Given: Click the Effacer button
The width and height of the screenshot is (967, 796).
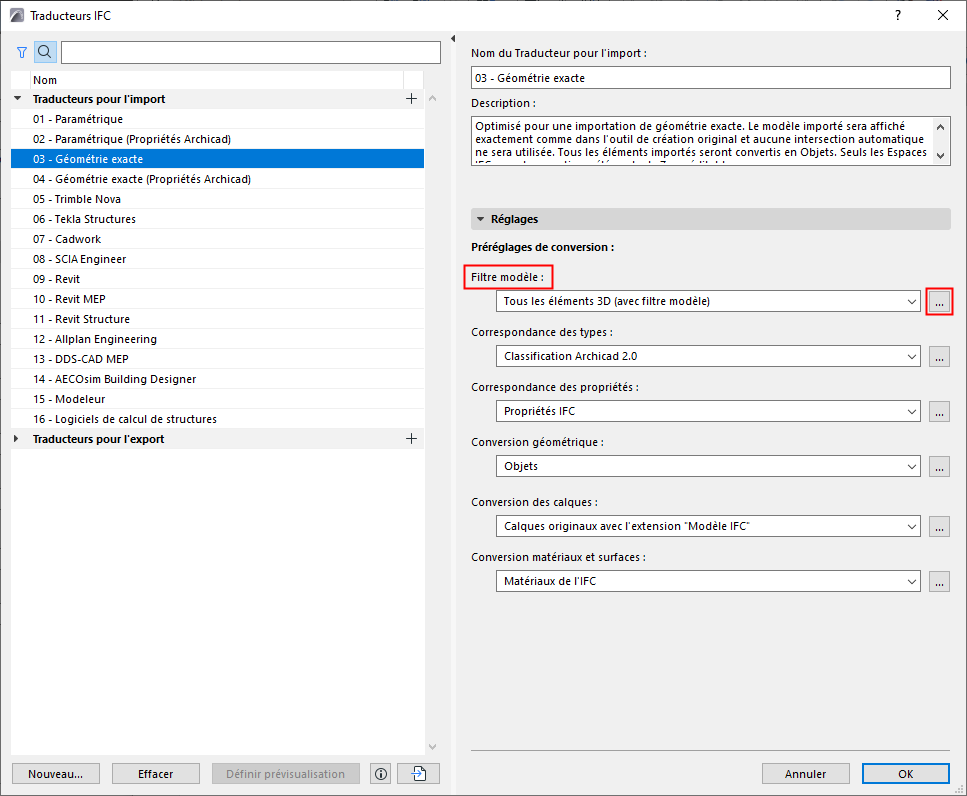Looking at the screenshot, I should click(x=156, y=774).
